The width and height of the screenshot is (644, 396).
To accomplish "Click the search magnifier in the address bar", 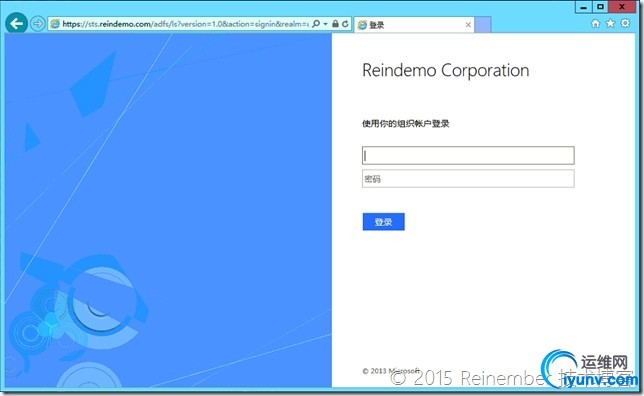I will (x=315, y=24).
